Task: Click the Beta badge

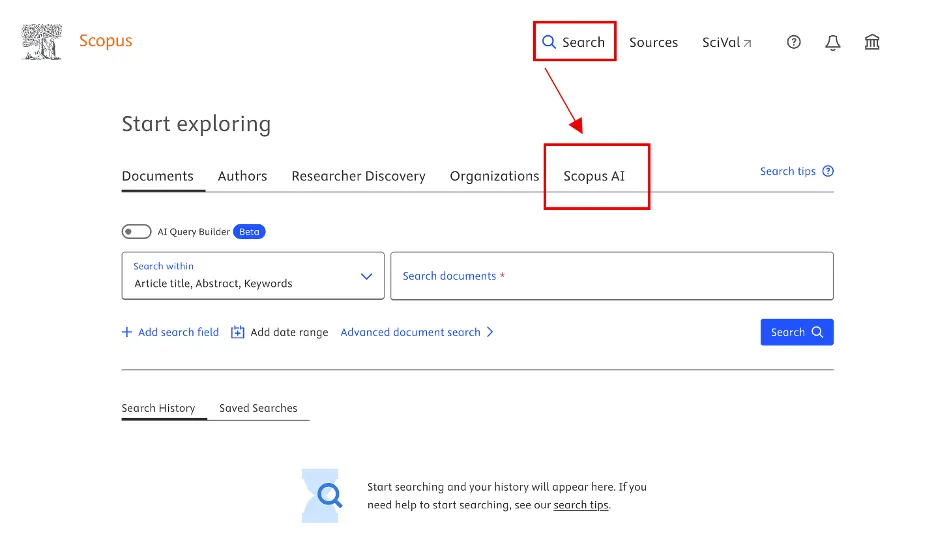Action: click(x=249, y=232)
